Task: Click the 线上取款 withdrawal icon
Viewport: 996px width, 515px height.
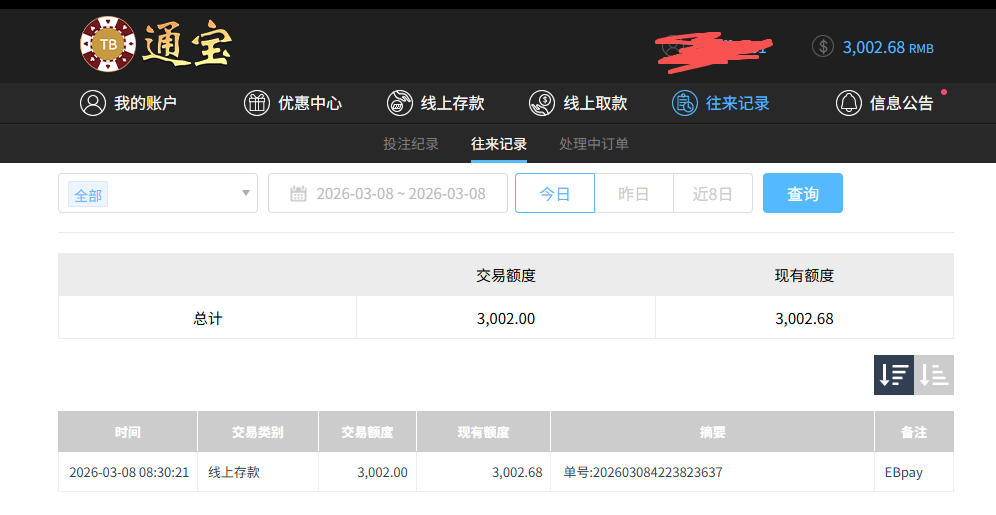Action: [x=542, y=103]
